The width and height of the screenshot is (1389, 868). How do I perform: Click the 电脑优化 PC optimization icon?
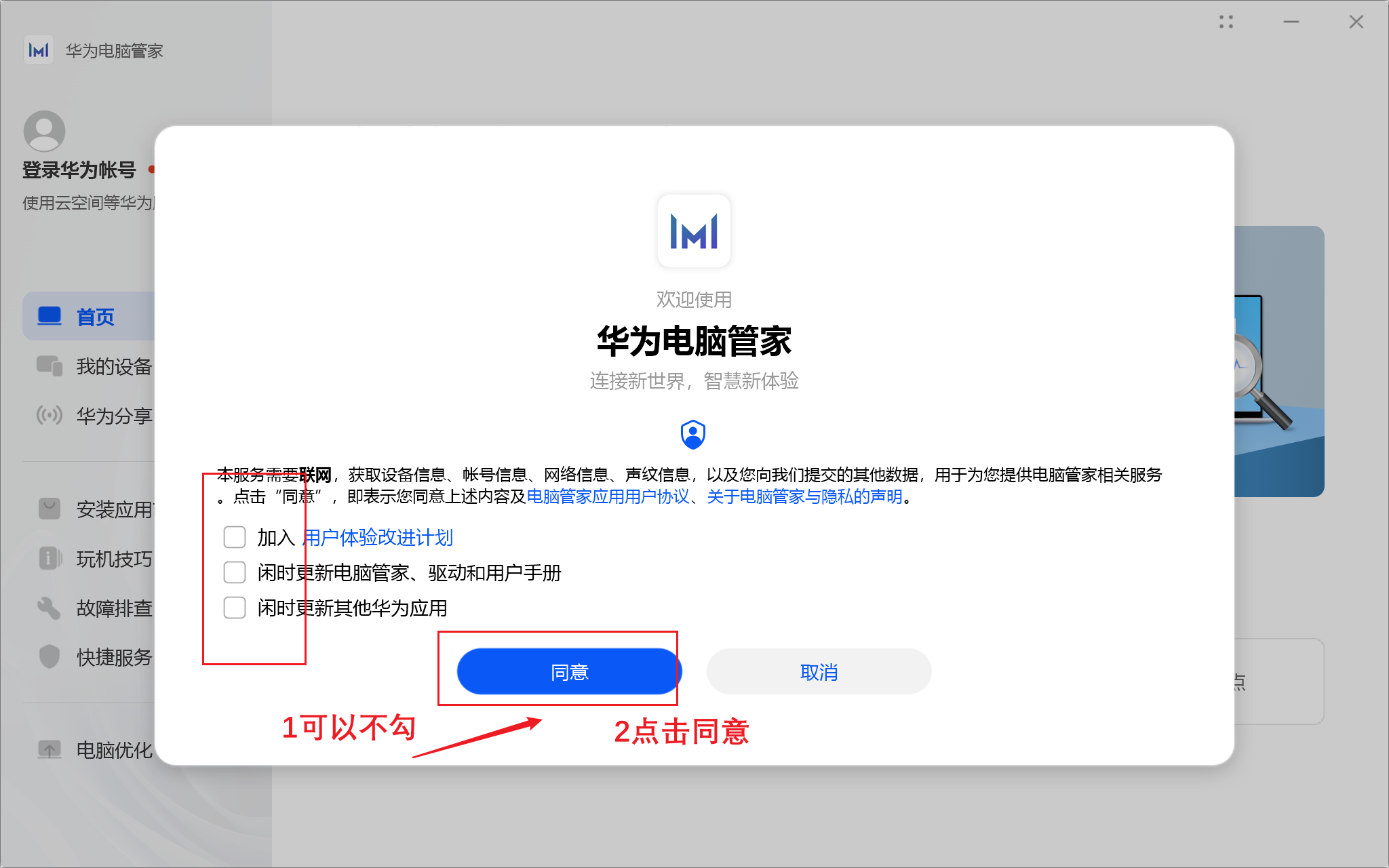click(x=51, y=750)
